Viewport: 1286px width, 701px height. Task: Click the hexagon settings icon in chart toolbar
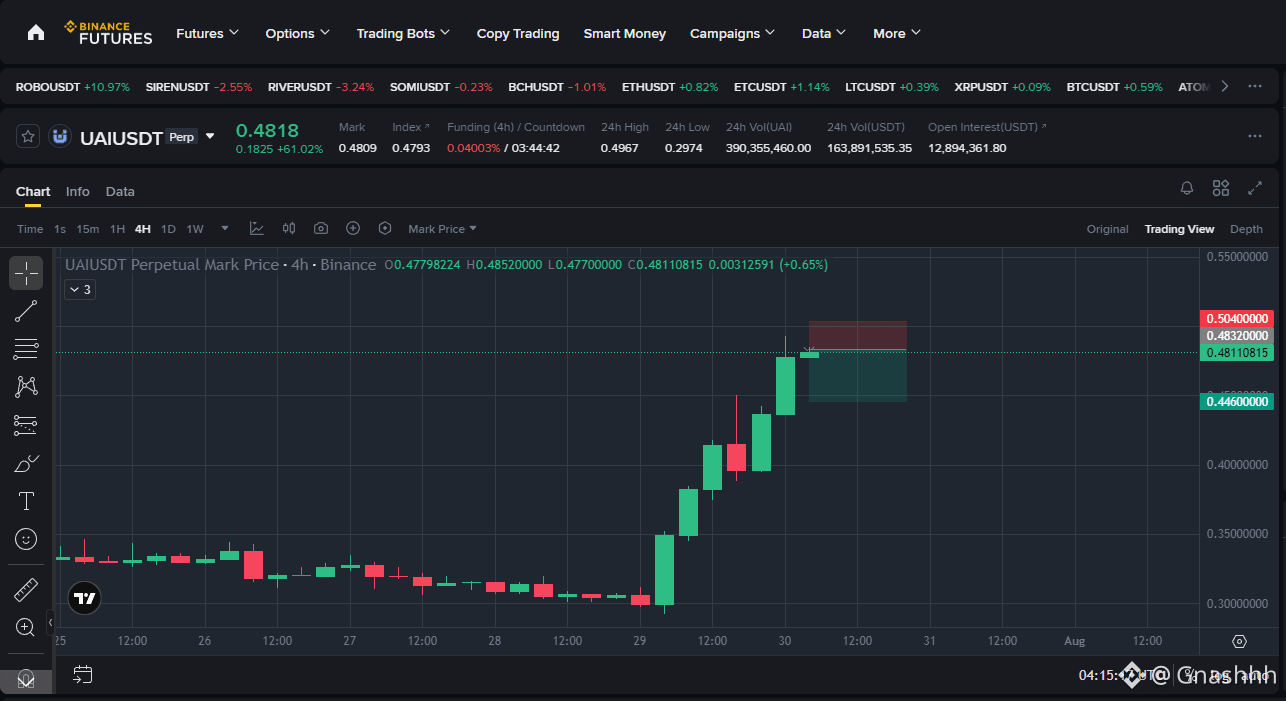coord(385,229)
